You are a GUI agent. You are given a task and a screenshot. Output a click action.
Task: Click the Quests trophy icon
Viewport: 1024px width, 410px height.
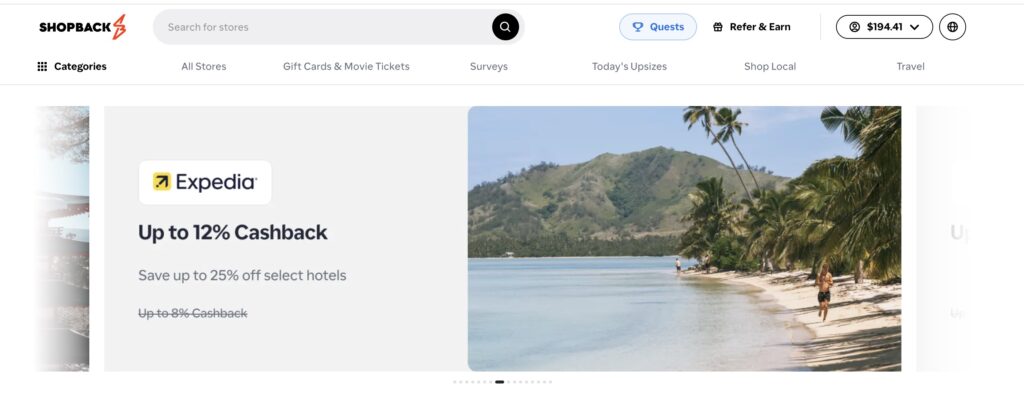638,27
